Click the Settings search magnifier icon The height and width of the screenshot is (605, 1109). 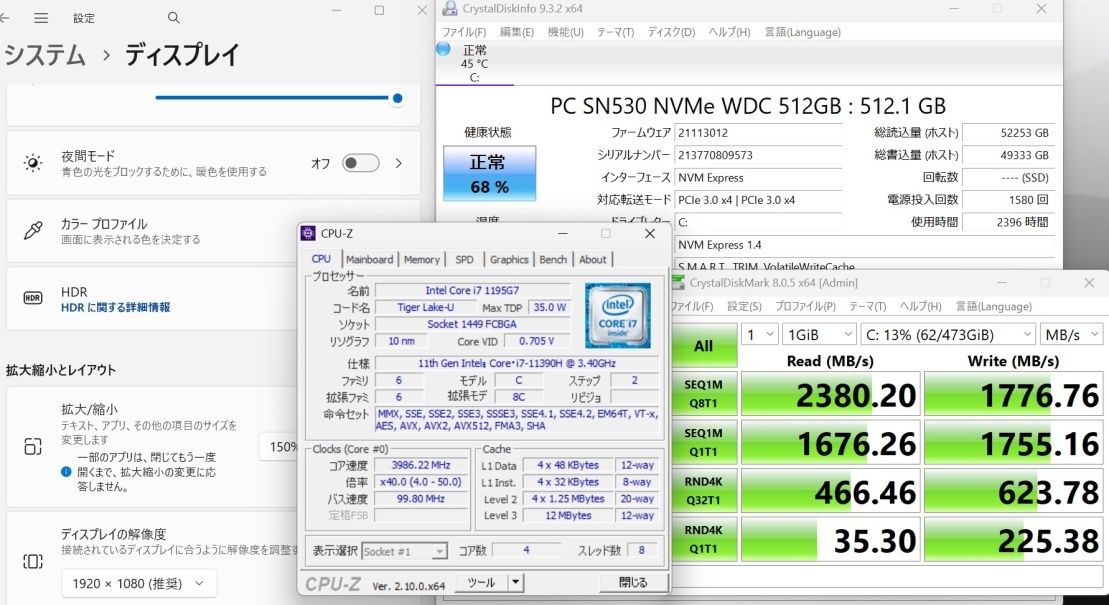[x=174, y=18]
